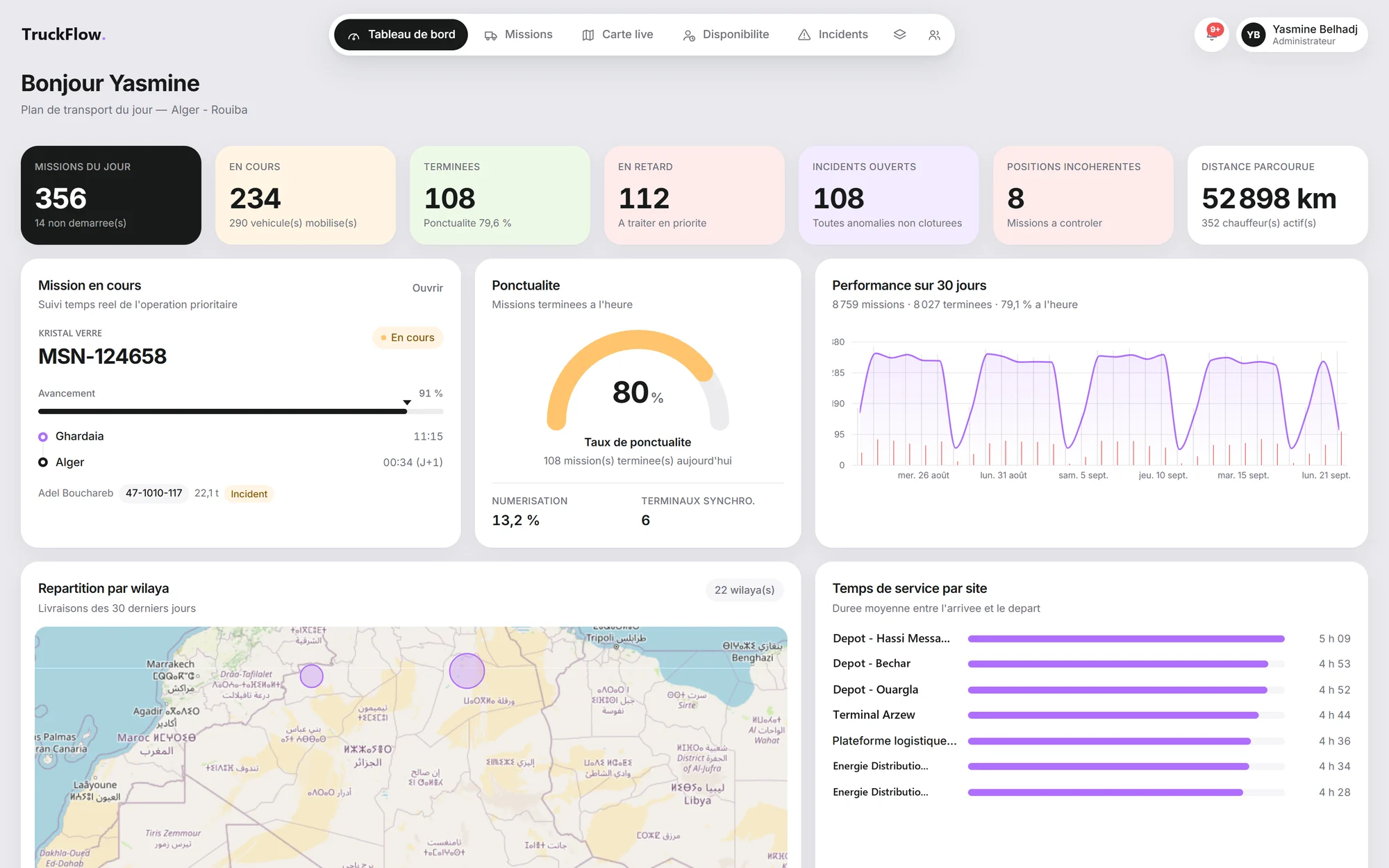Viewport: 1389px width, 868px height.
Task: Click the Incident tag on mission
Action: pyautogui.click(x=249, y=494)
